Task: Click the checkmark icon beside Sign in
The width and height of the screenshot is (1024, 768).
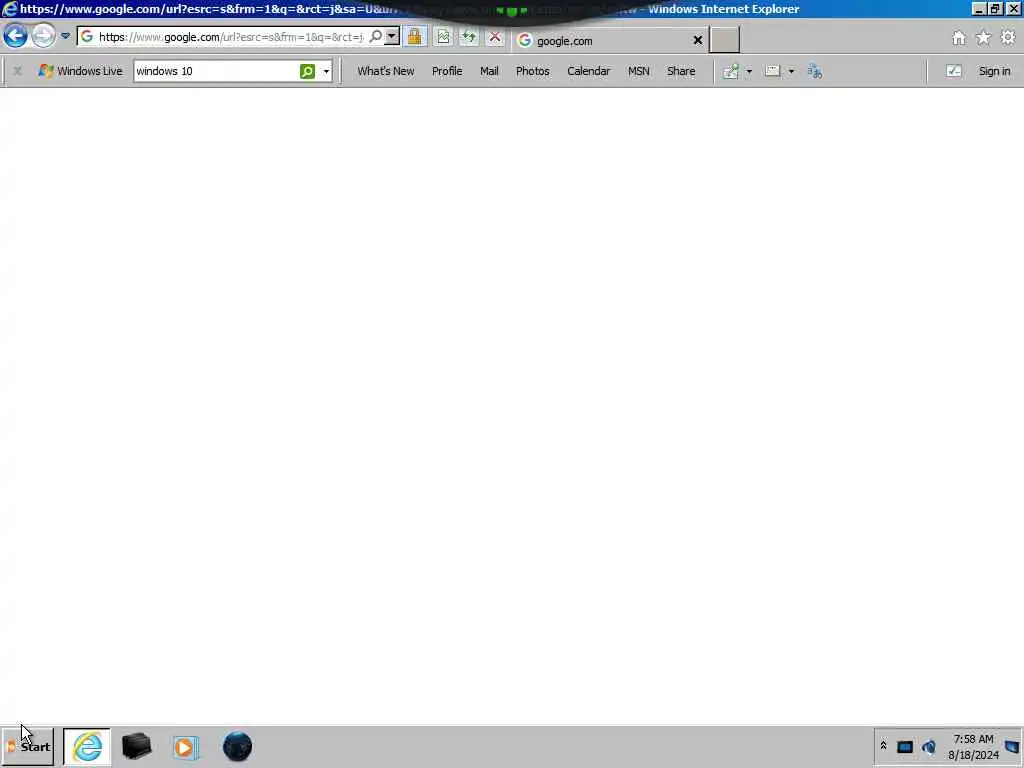Action: (x=953, y=71)
